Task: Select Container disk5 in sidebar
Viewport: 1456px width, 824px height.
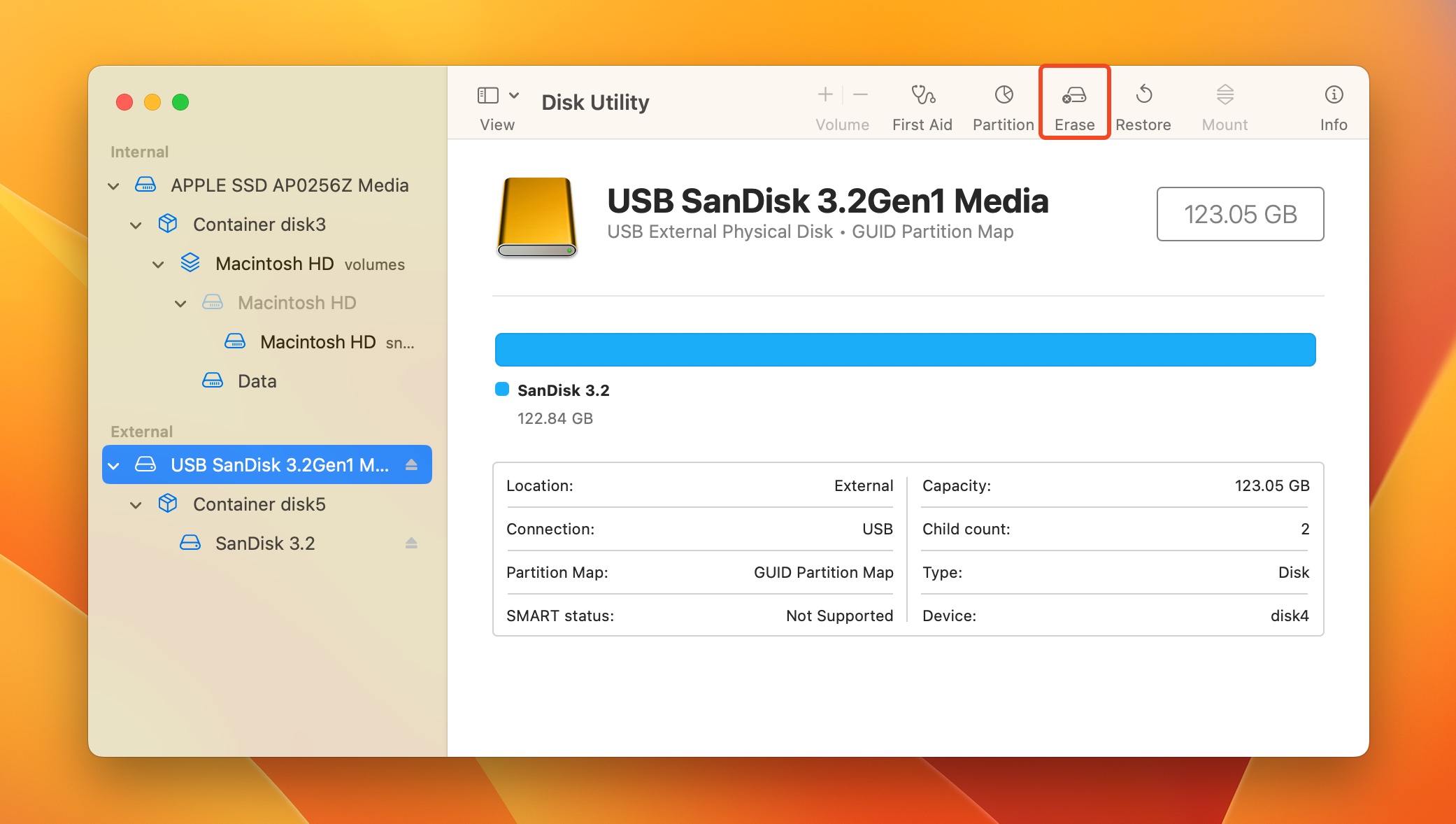Action: click(x=259, y=504)
